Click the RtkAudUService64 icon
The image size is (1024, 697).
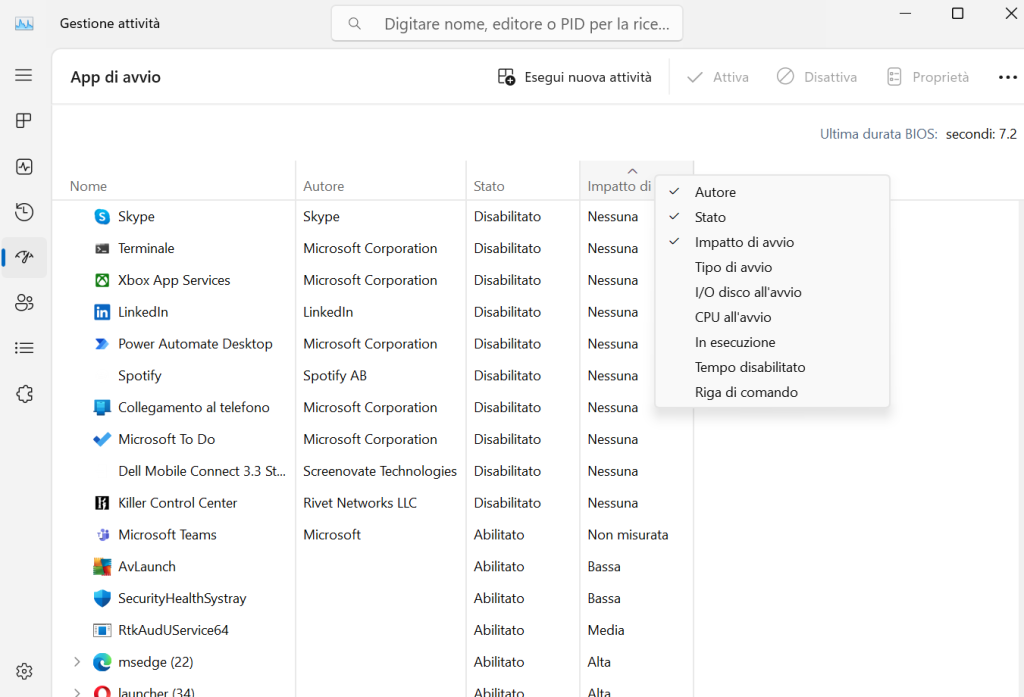coord(102,630)
